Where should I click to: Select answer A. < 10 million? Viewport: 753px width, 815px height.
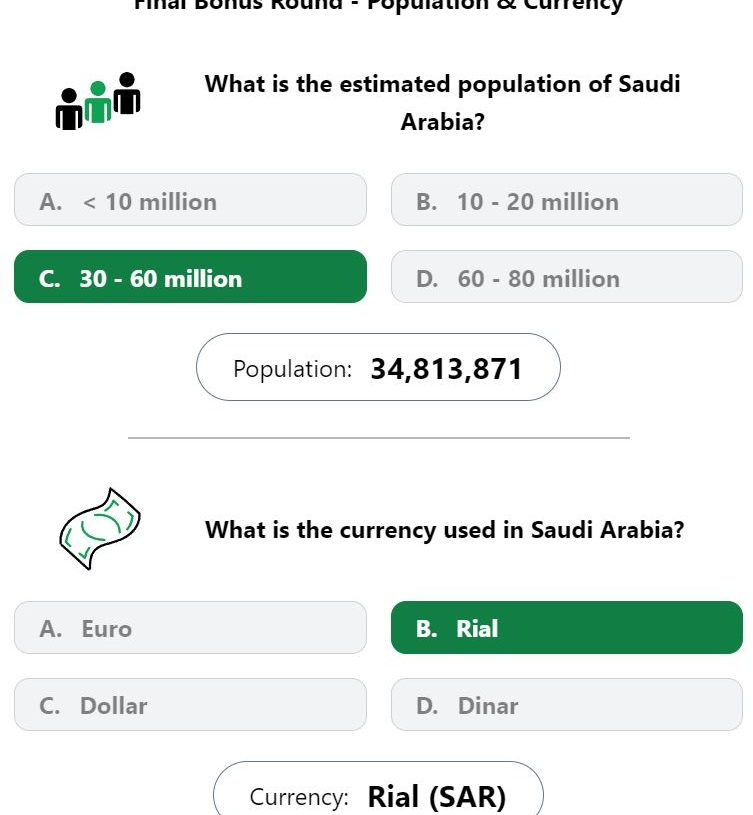(x=190, y=200)
